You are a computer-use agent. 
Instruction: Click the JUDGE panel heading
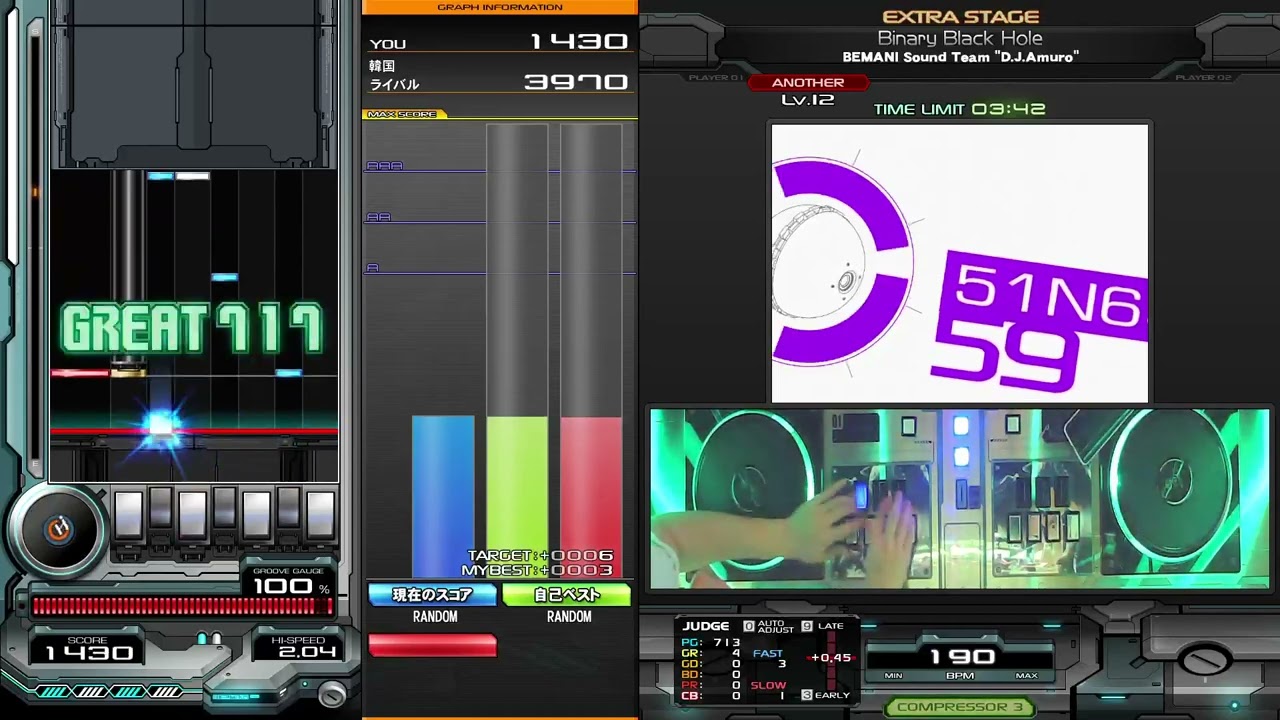pyautogui.click(x=706, y=626)
